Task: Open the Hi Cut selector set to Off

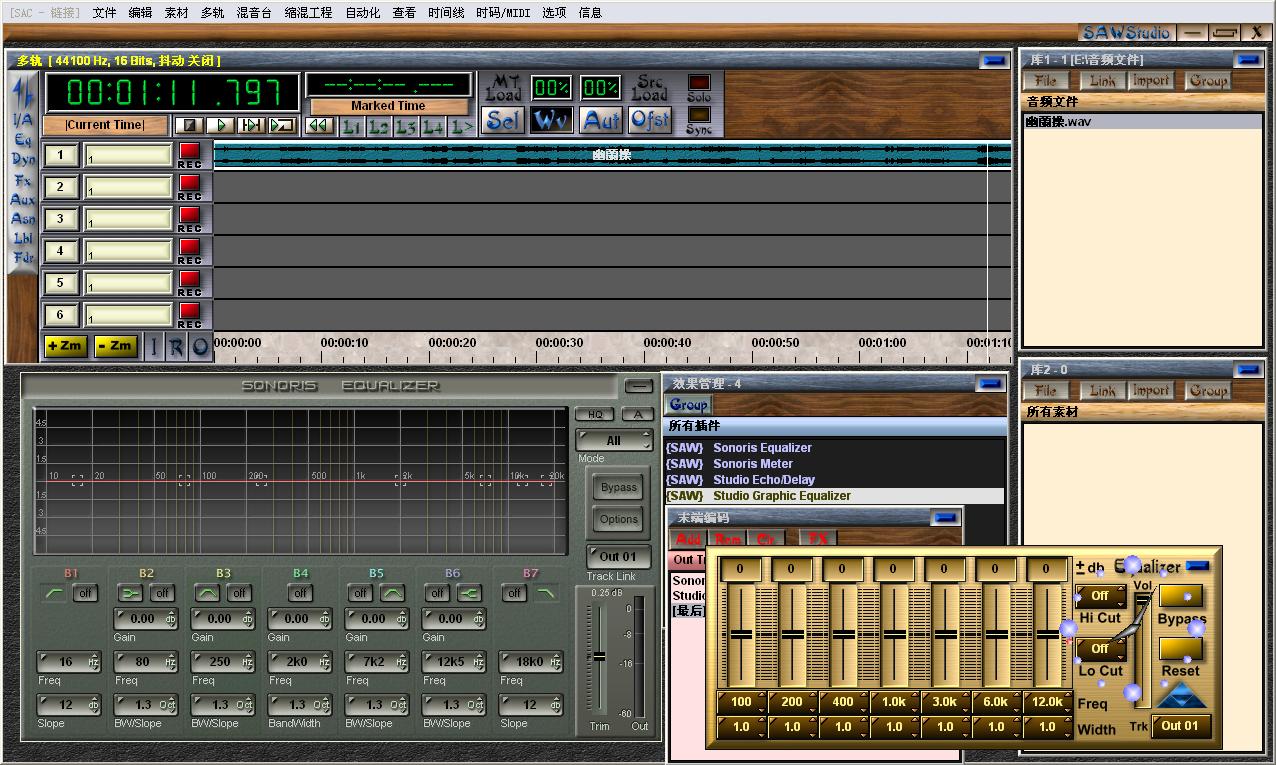Action: [1100, 596]
